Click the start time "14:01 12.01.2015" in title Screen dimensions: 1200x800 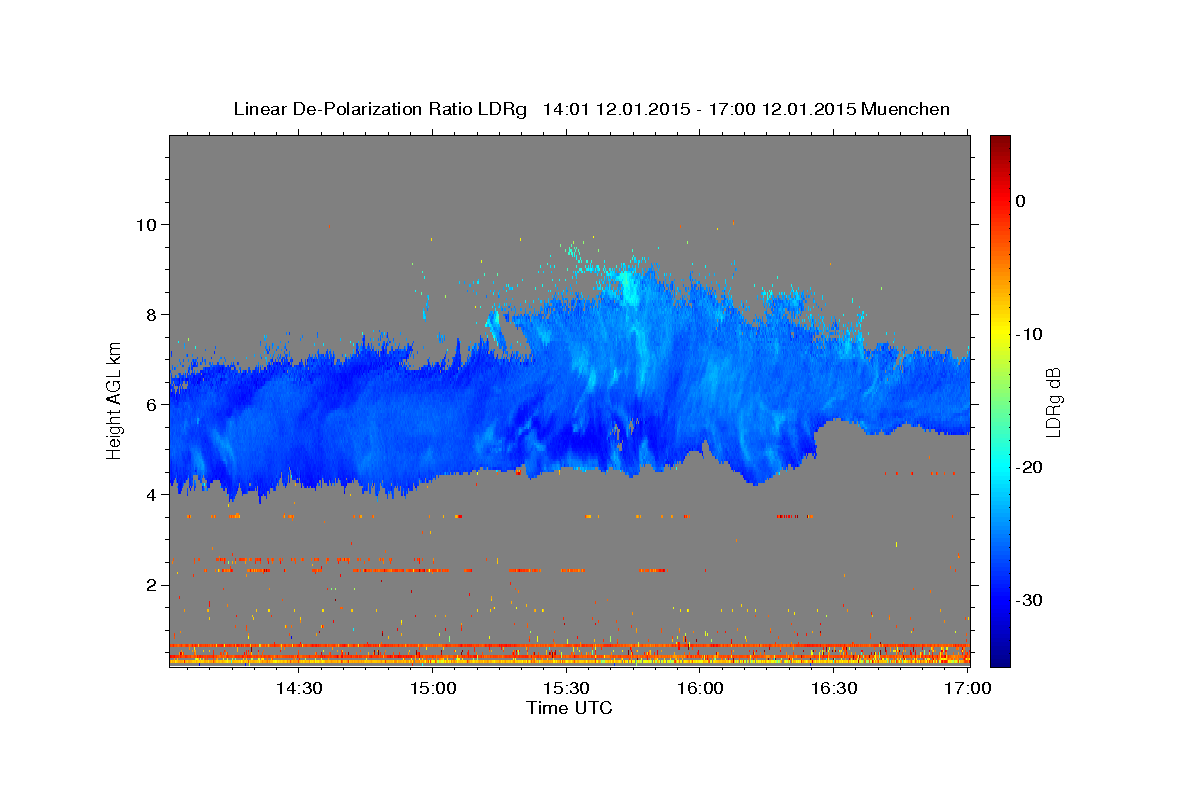pyautogui.click(x=615, y=109)
